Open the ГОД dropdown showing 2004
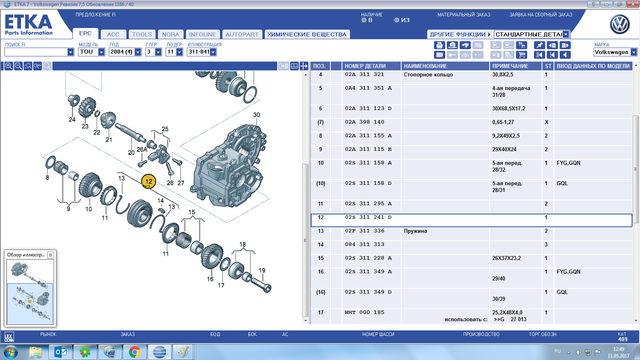 click(x=138, y=52)
